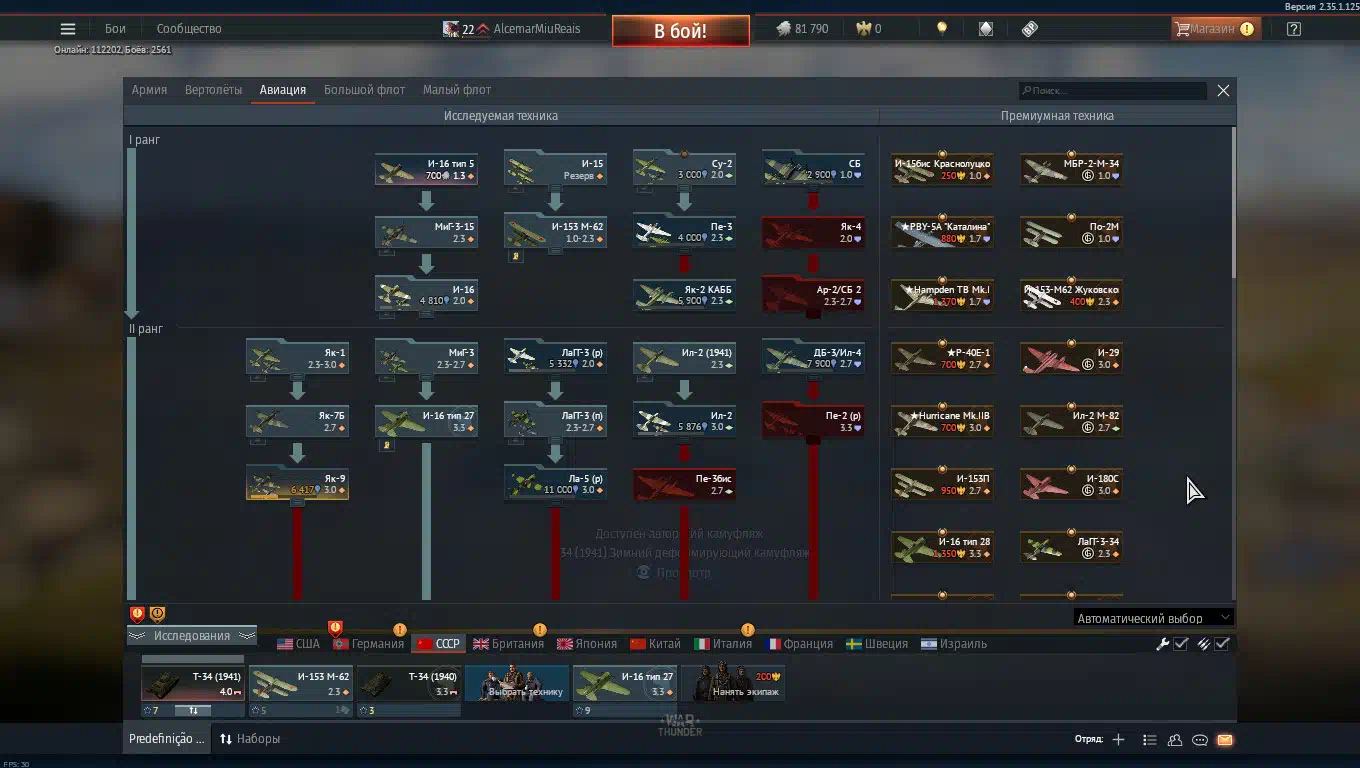Open the hamburger main menu
Screen dimensions: 1360x768
tap(68, 29)
